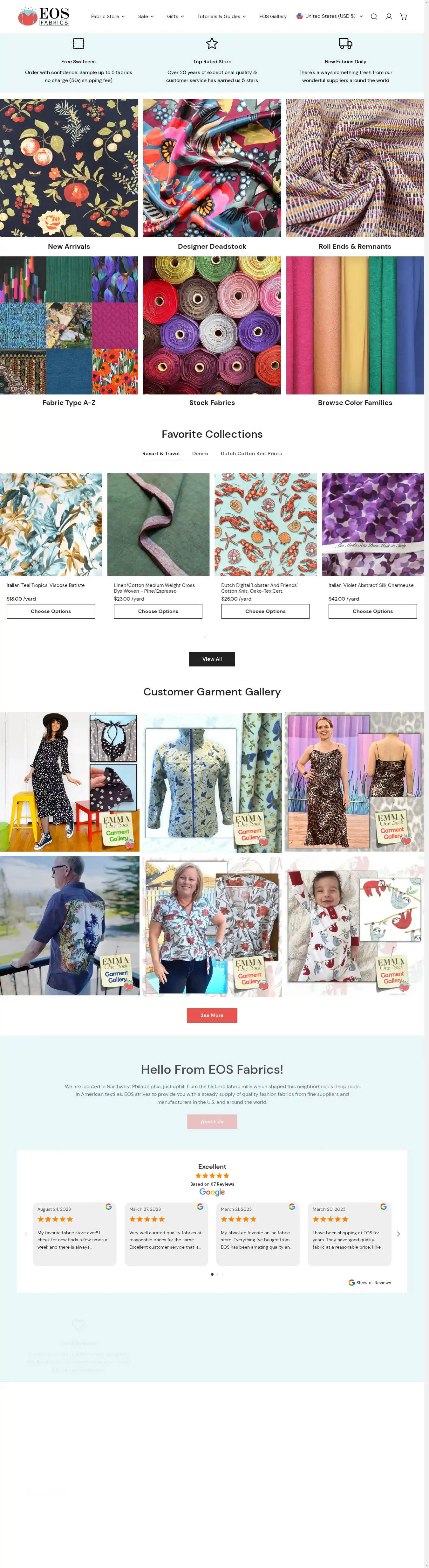The image size is (429, 1568).
Task: Click the red See More button
Action: [211, 1015]
